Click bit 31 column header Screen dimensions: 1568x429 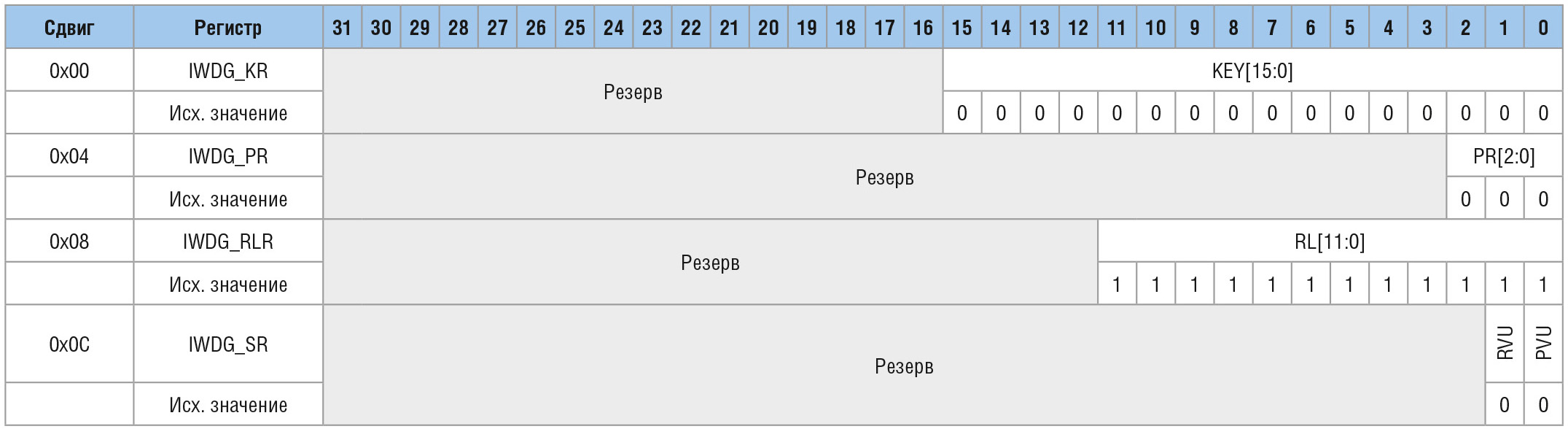(x=342, y=28)
